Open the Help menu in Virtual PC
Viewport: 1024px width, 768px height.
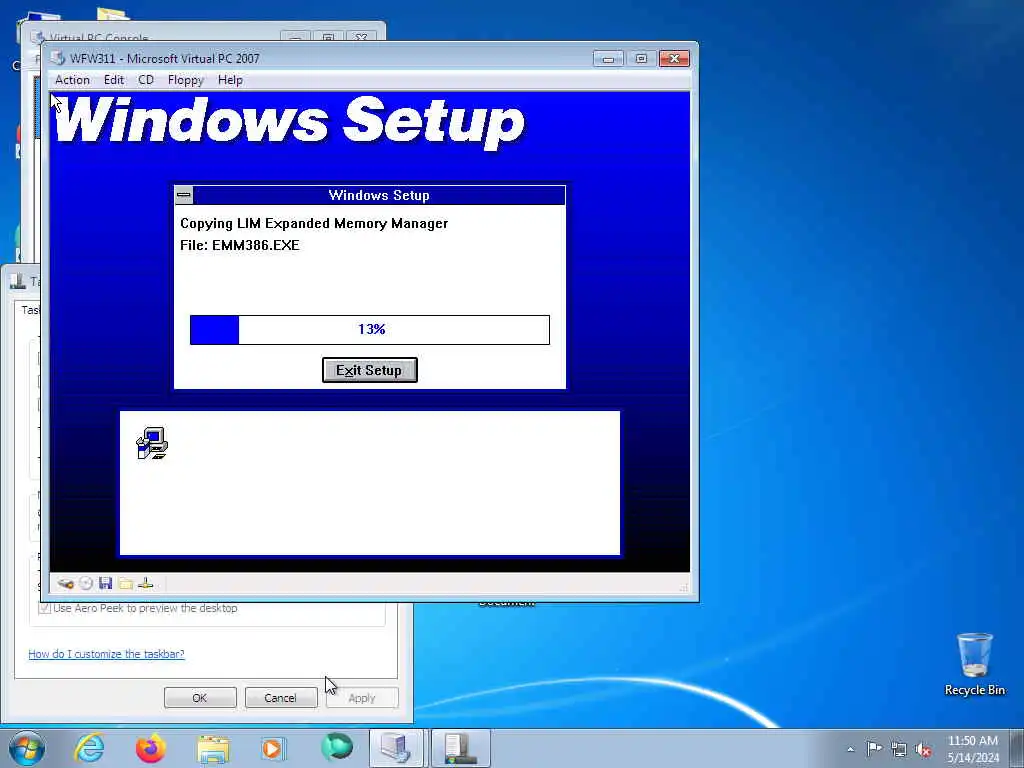(230, 80)
